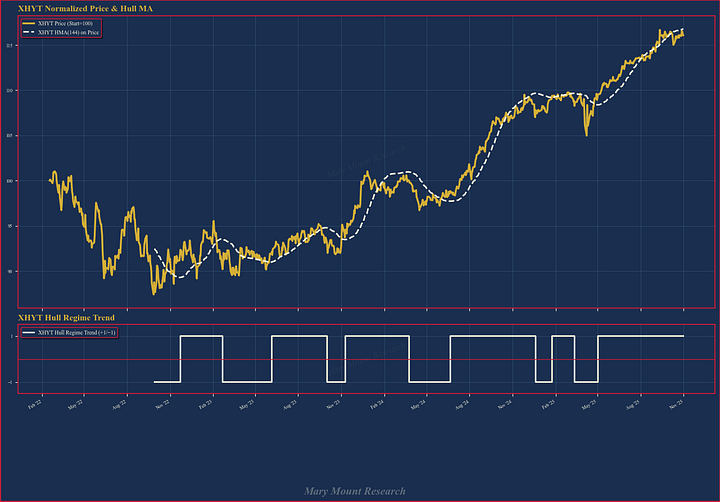Click the Aug '22 x-axis label
Image resolution: width=720 pixels, height=502 pixels.
tap(119, 404)
